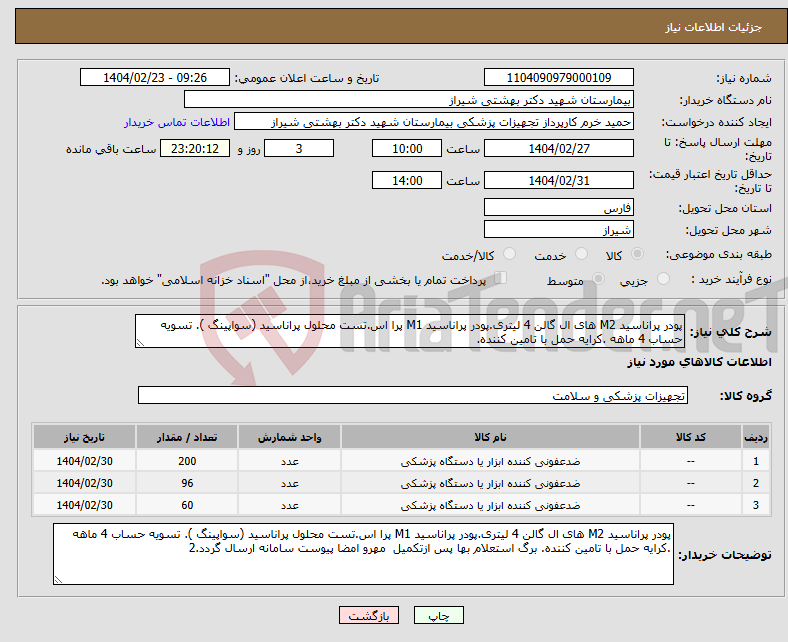The height and width of the screenshot is (642, 788).
Task: Click the requester field حمید خرم
Action: pos(434,122)
